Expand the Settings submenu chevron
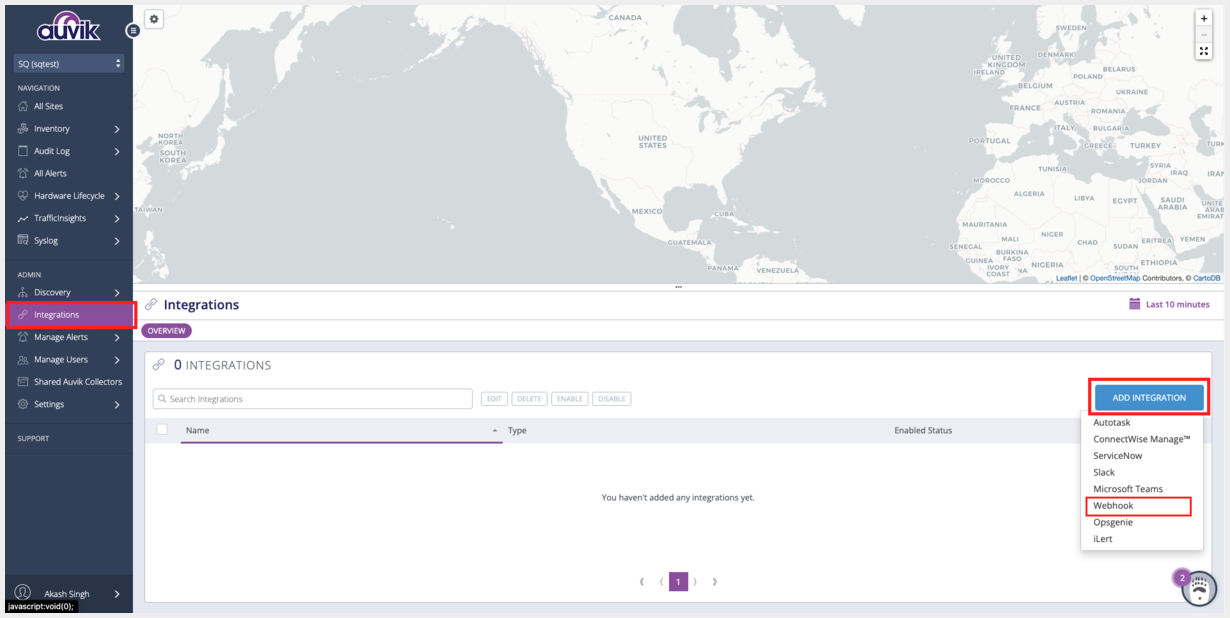This screenshot has height=618, width=1230. pyautogui.click(x=118, y=404)
